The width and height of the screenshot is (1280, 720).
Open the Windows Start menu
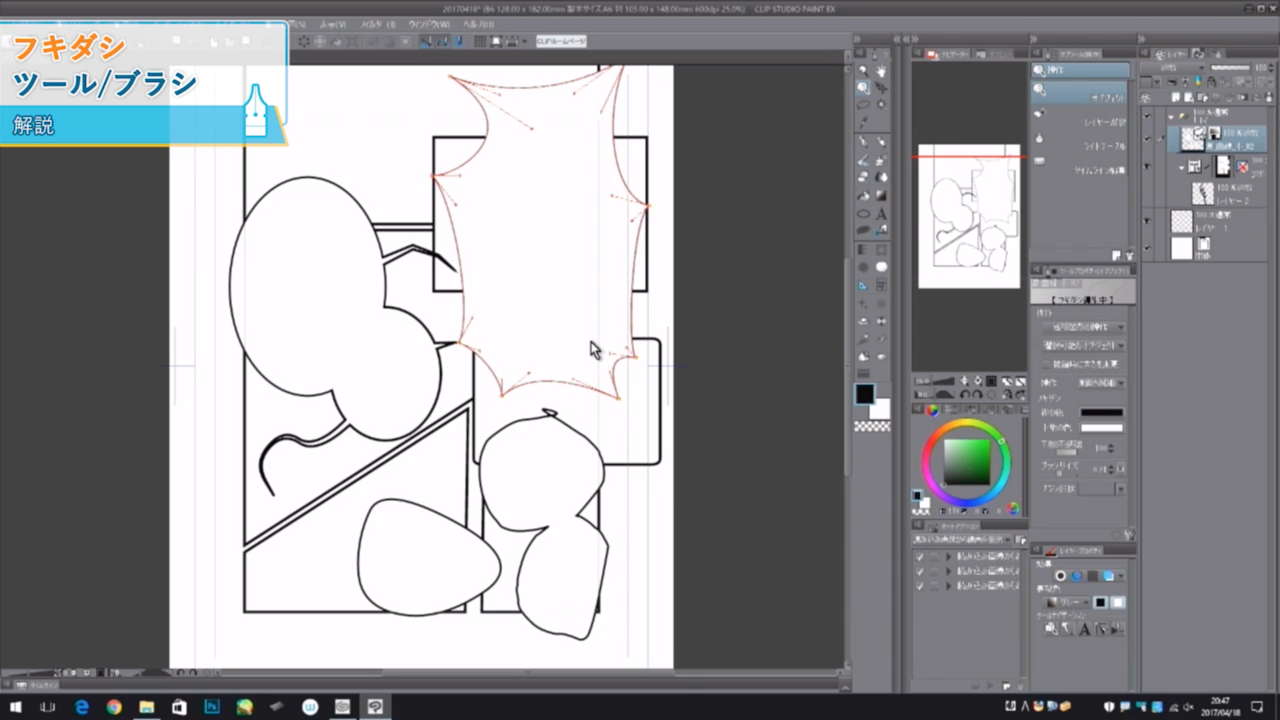point(16,707)
